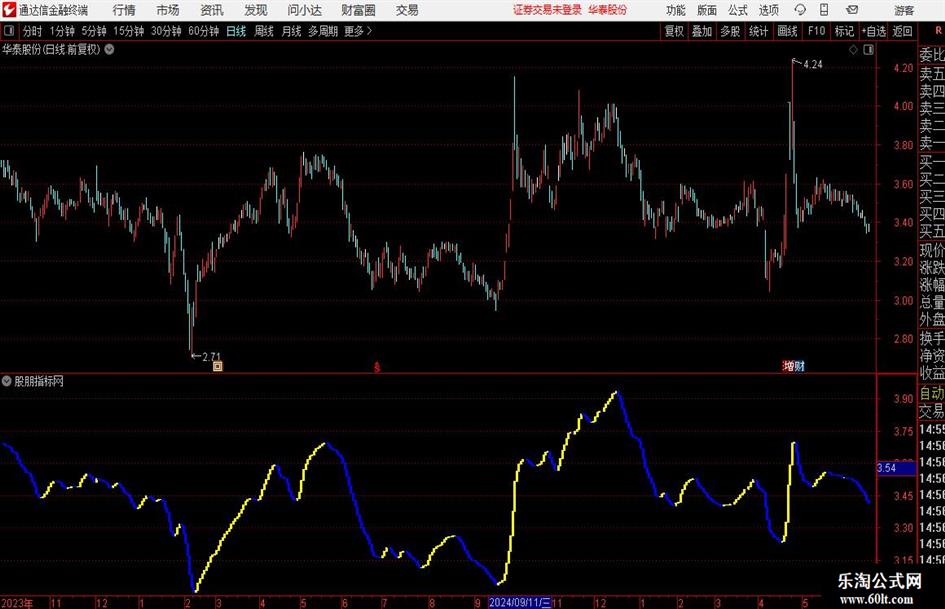Click the 财 event marker under the chart
The width and height of the screenshot is (945, 609).
pos(799,366)
